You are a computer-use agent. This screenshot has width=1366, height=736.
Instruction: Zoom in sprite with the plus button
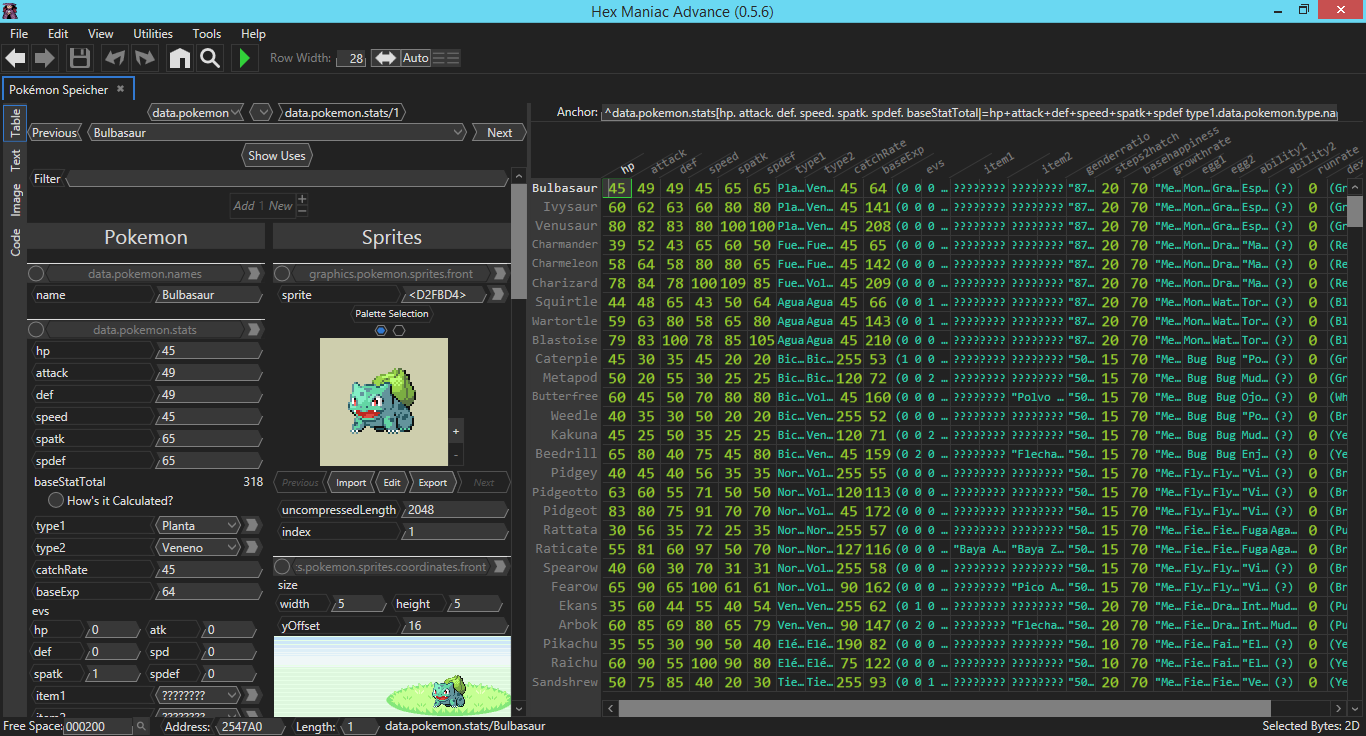point(456,431)
